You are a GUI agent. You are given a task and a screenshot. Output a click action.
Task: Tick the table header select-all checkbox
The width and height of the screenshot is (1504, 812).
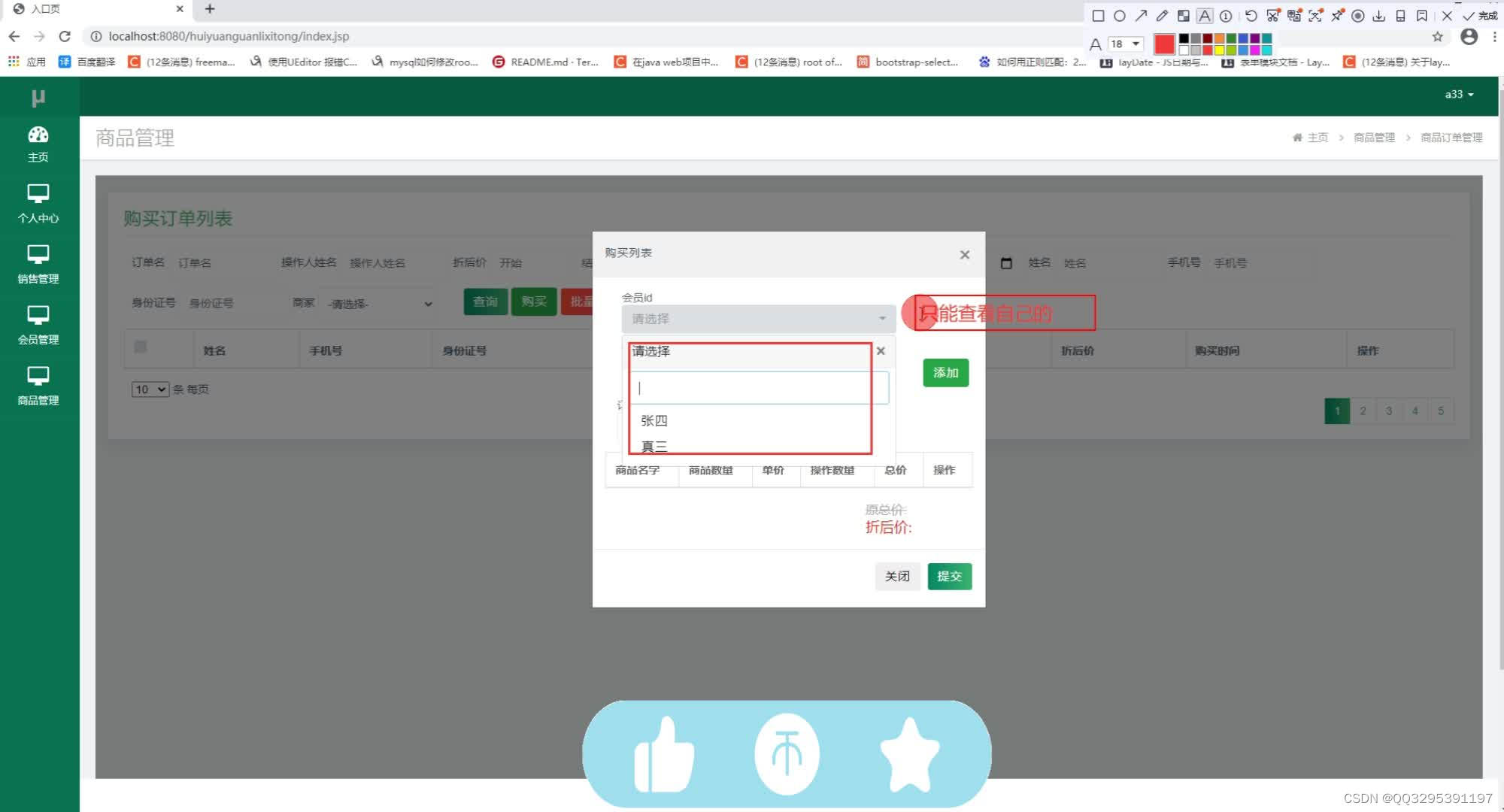[140, 347]
